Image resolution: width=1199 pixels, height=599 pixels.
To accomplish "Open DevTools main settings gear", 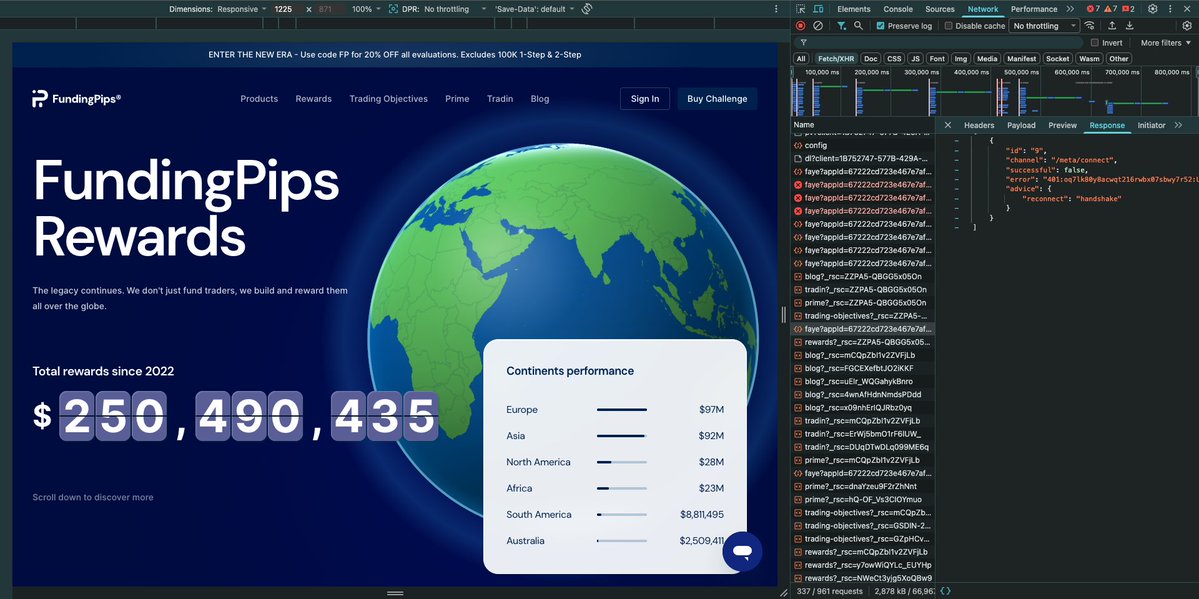I will coord(1153,9).
